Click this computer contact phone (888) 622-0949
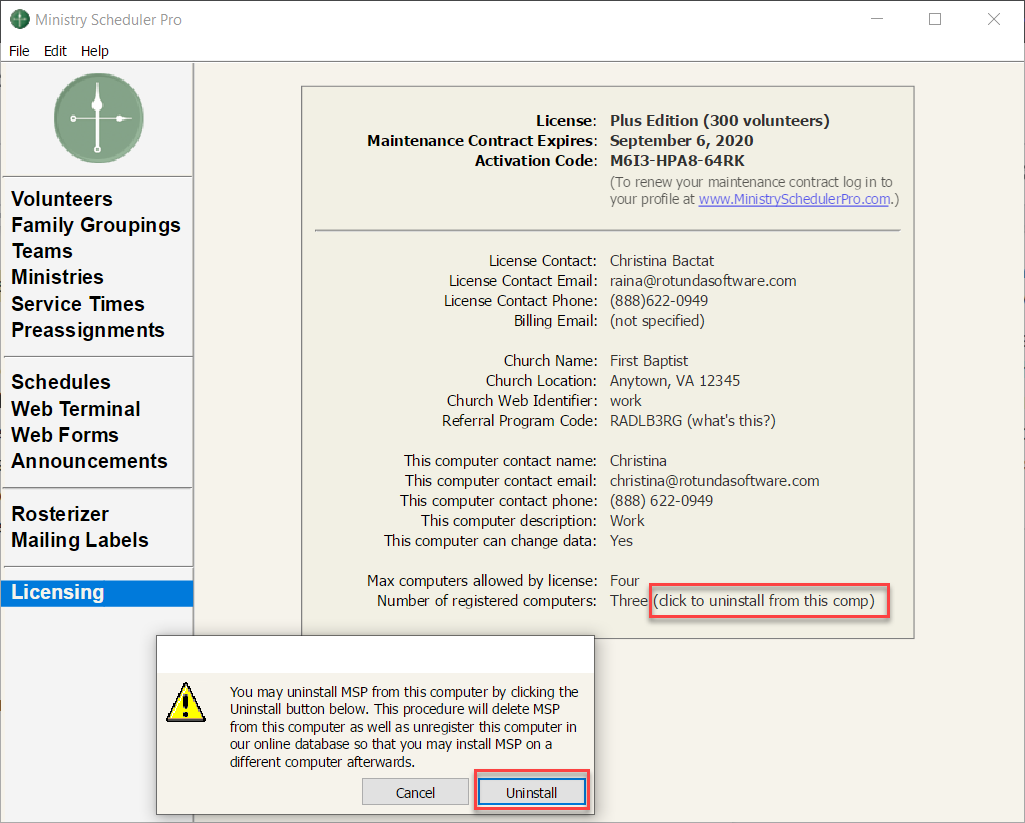Screen dimensions: 1025x823 point(662,501)
